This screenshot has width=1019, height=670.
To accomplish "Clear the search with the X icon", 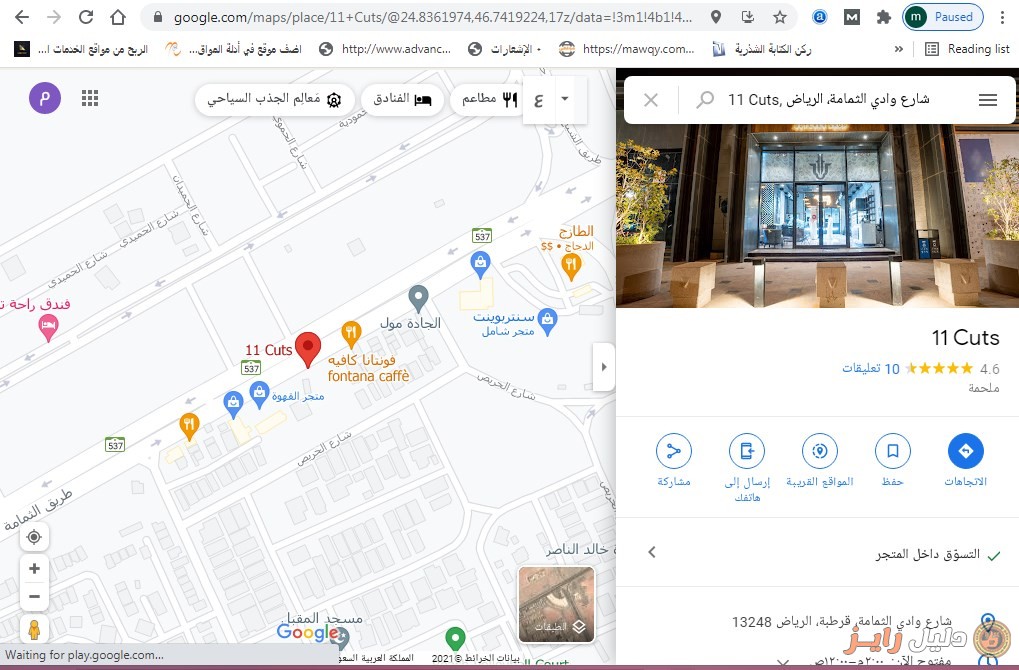I will (x=651, y=99).
